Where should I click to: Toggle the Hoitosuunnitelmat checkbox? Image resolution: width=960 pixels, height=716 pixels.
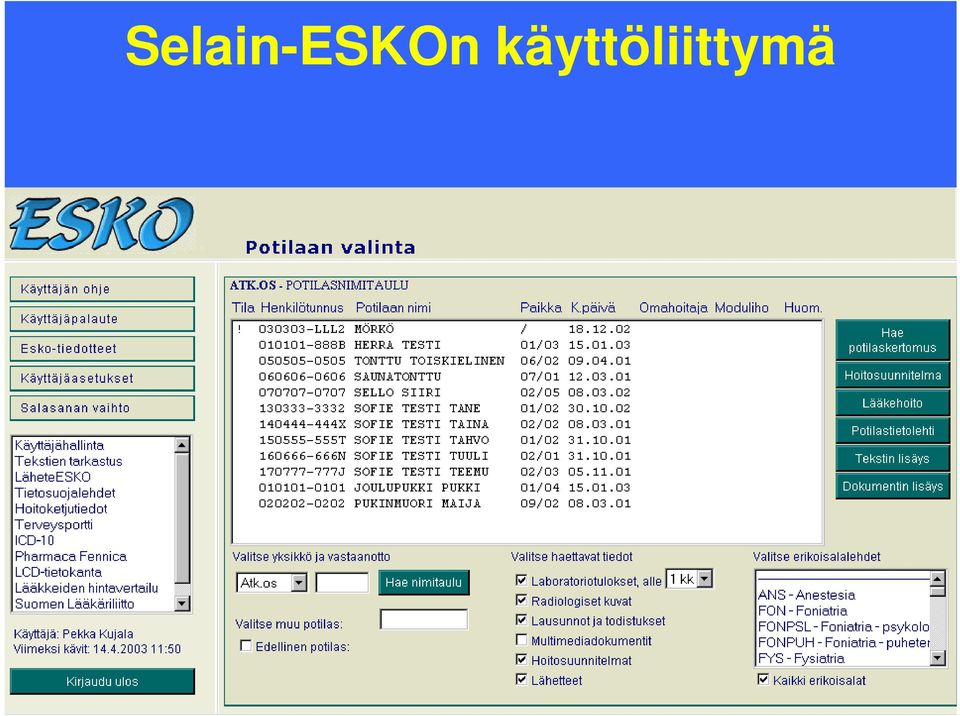click(x=522, y=660)
